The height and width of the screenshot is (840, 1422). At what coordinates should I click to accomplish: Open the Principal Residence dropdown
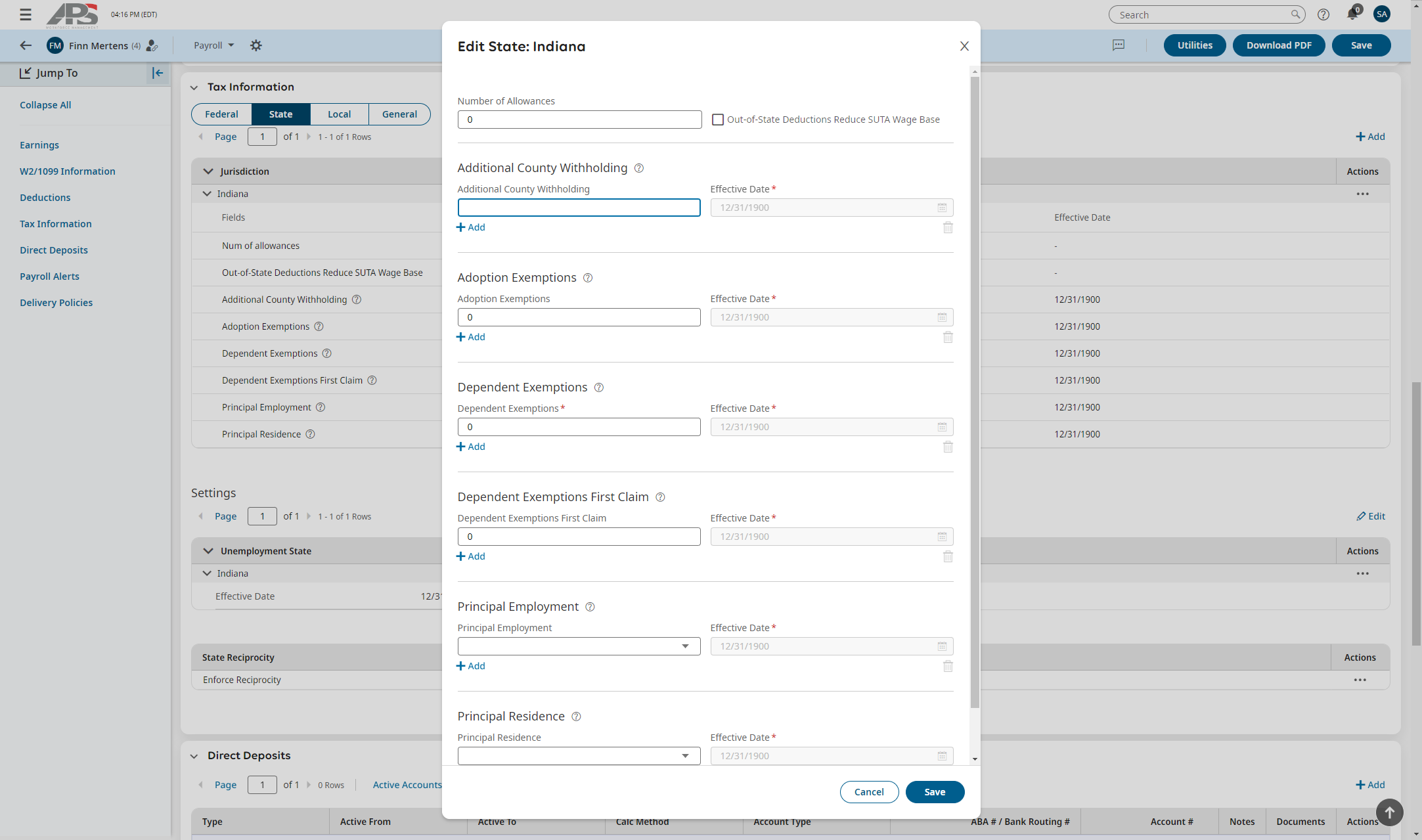(x=579, y=756)
